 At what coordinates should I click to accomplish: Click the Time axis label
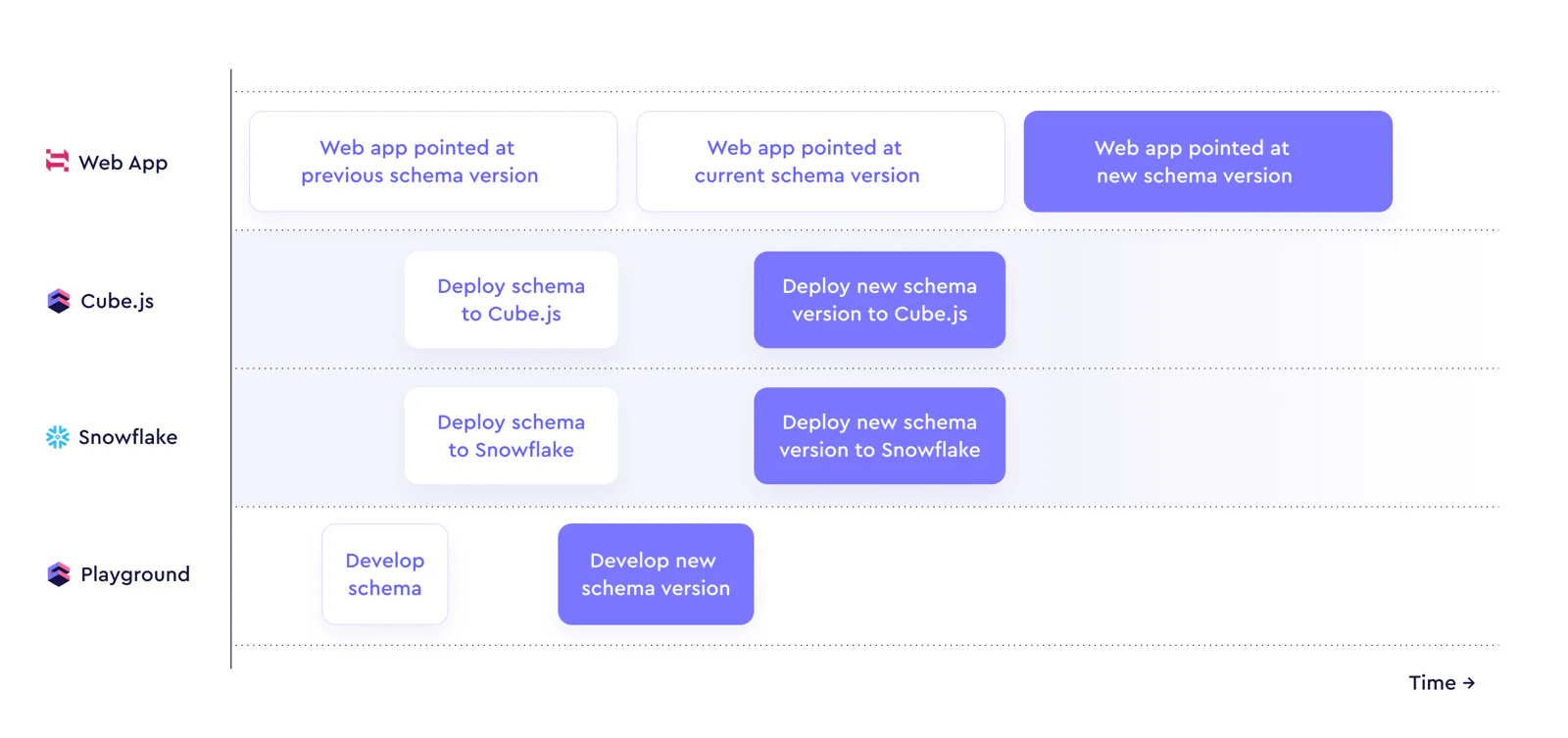click(1432, 683)
